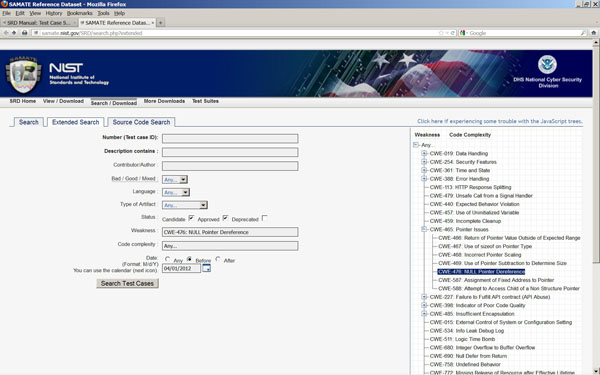Select CWE-457 Use of Uninitialized Variable
The image size is (600, 375).
pyautogui.click(x=474, y=213)
